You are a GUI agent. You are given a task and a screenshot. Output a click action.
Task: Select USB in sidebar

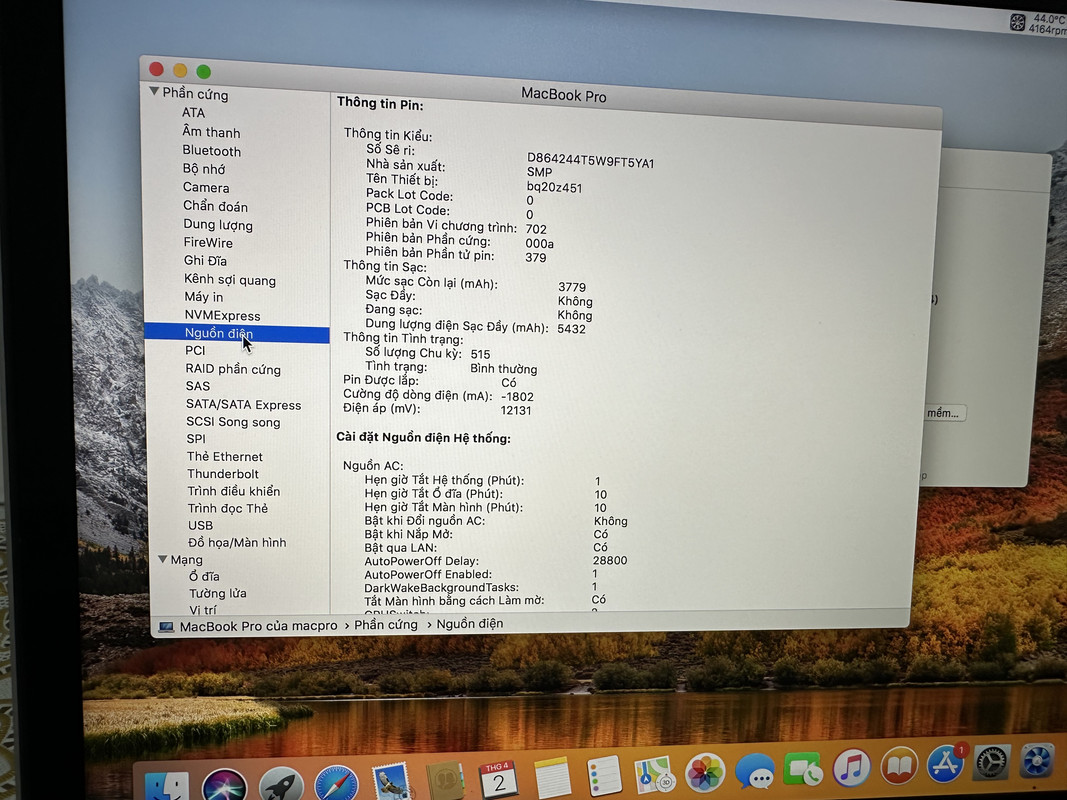click(200, 525)
